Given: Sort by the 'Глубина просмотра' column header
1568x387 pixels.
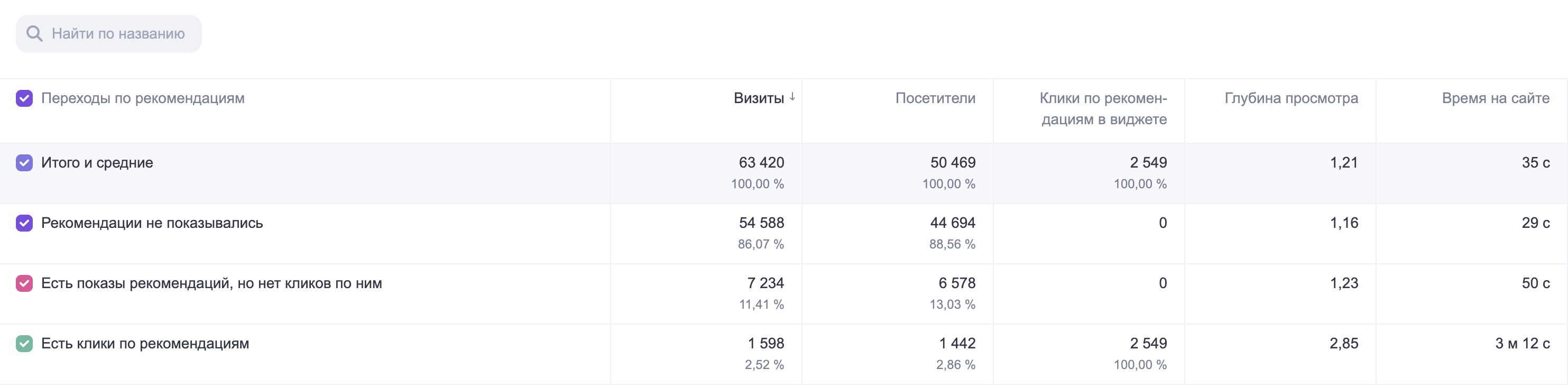Looking at the screenshot, I should 1291,98.
